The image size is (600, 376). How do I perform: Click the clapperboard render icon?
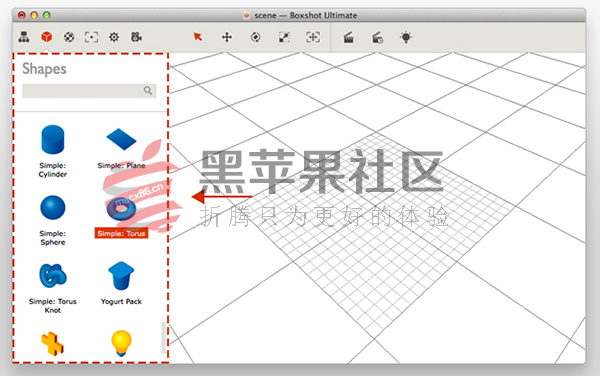pos(349,37)
